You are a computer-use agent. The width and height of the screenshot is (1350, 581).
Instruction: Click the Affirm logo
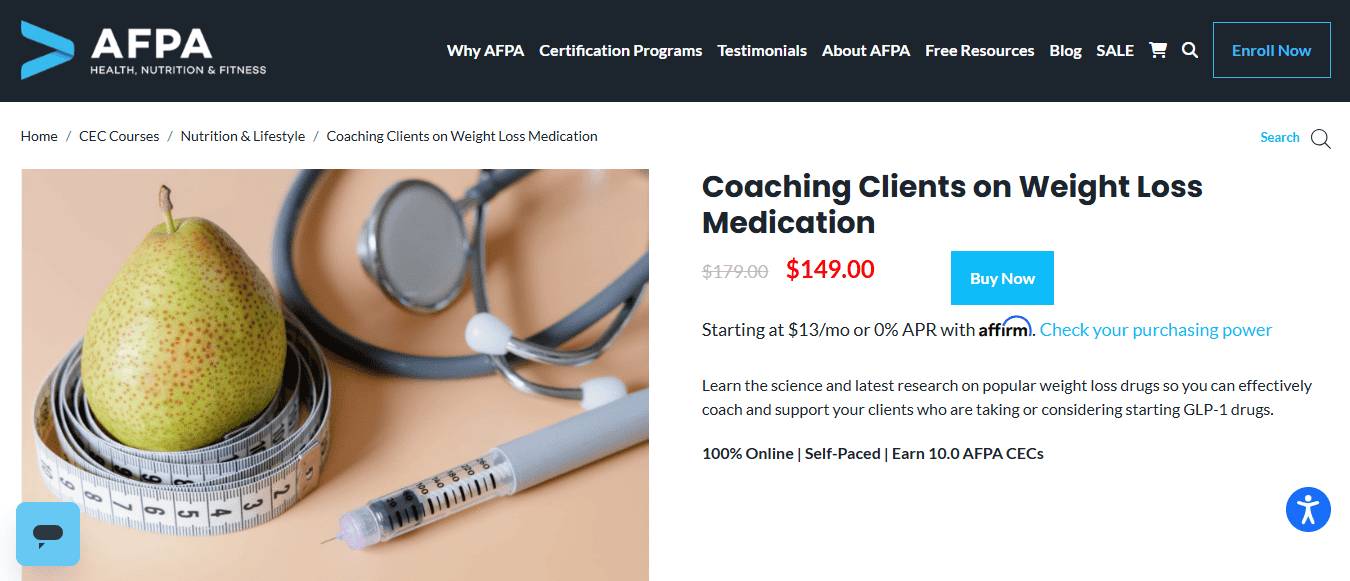[1004, 327]
